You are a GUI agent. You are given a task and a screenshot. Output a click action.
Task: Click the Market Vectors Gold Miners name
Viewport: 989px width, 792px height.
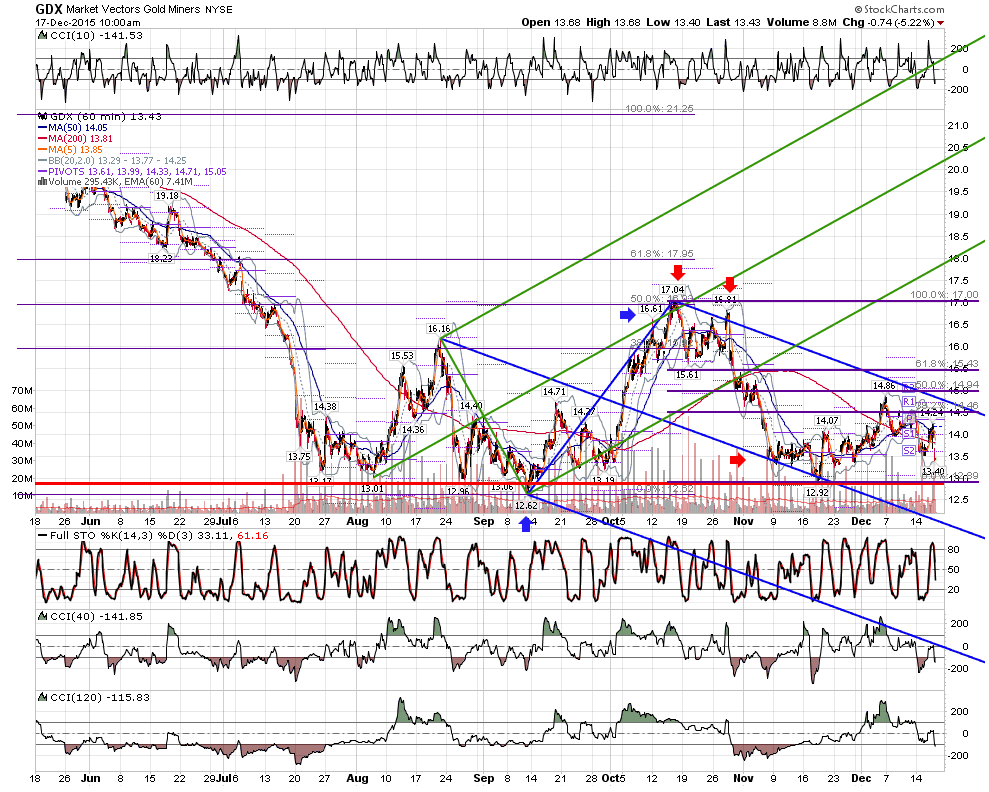point(133,9)
